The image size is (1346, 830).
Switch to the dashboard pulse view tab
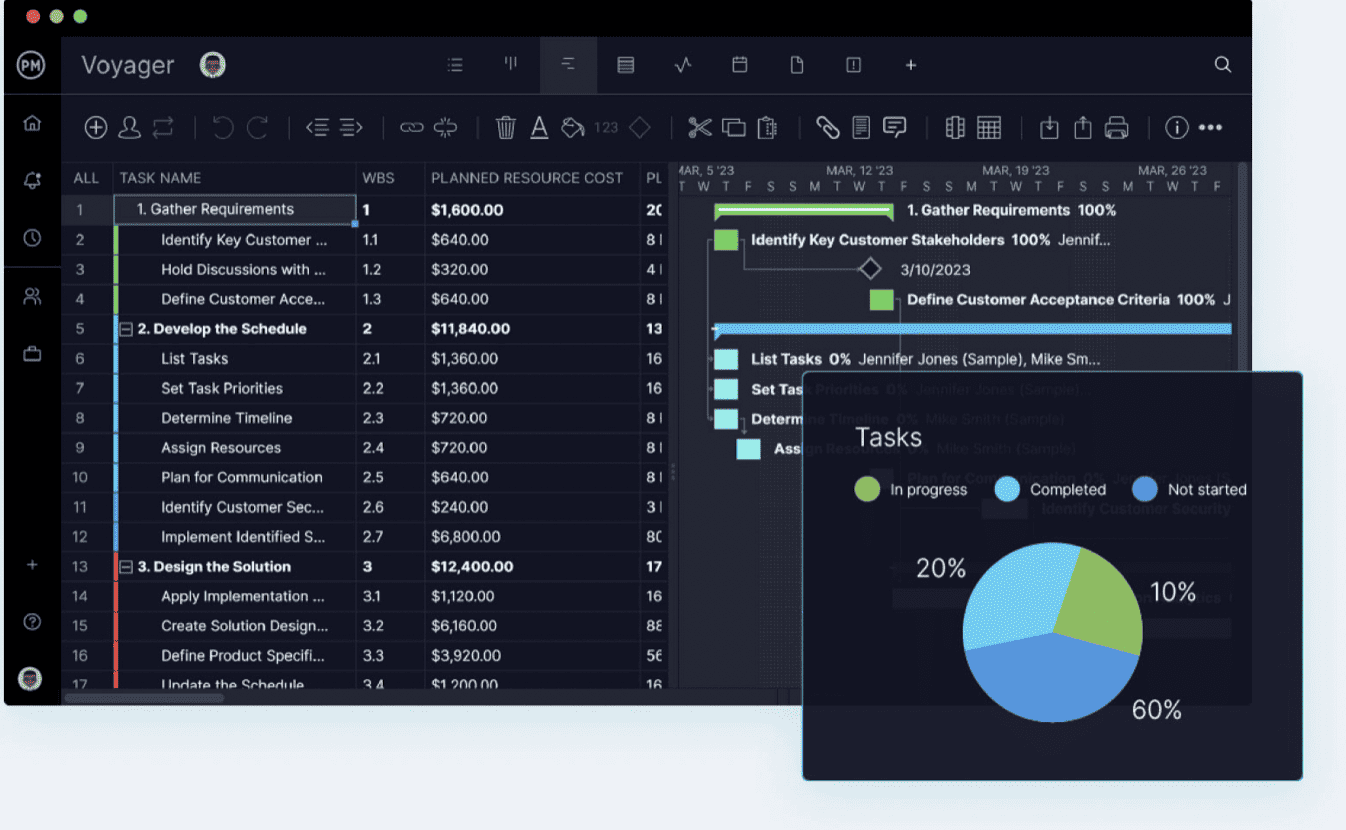pyautogui.click(x=683, y=65)
